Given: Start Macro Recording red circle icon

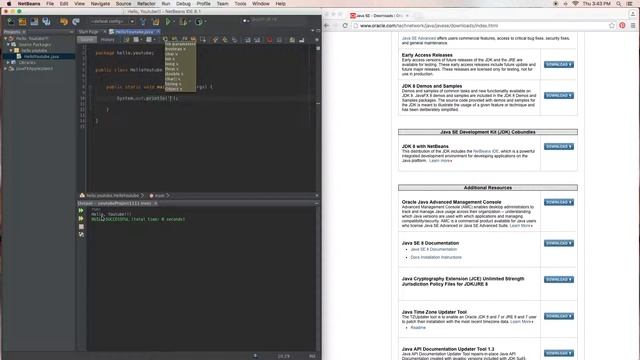Looking at the screenshot, I should (269, 40).
